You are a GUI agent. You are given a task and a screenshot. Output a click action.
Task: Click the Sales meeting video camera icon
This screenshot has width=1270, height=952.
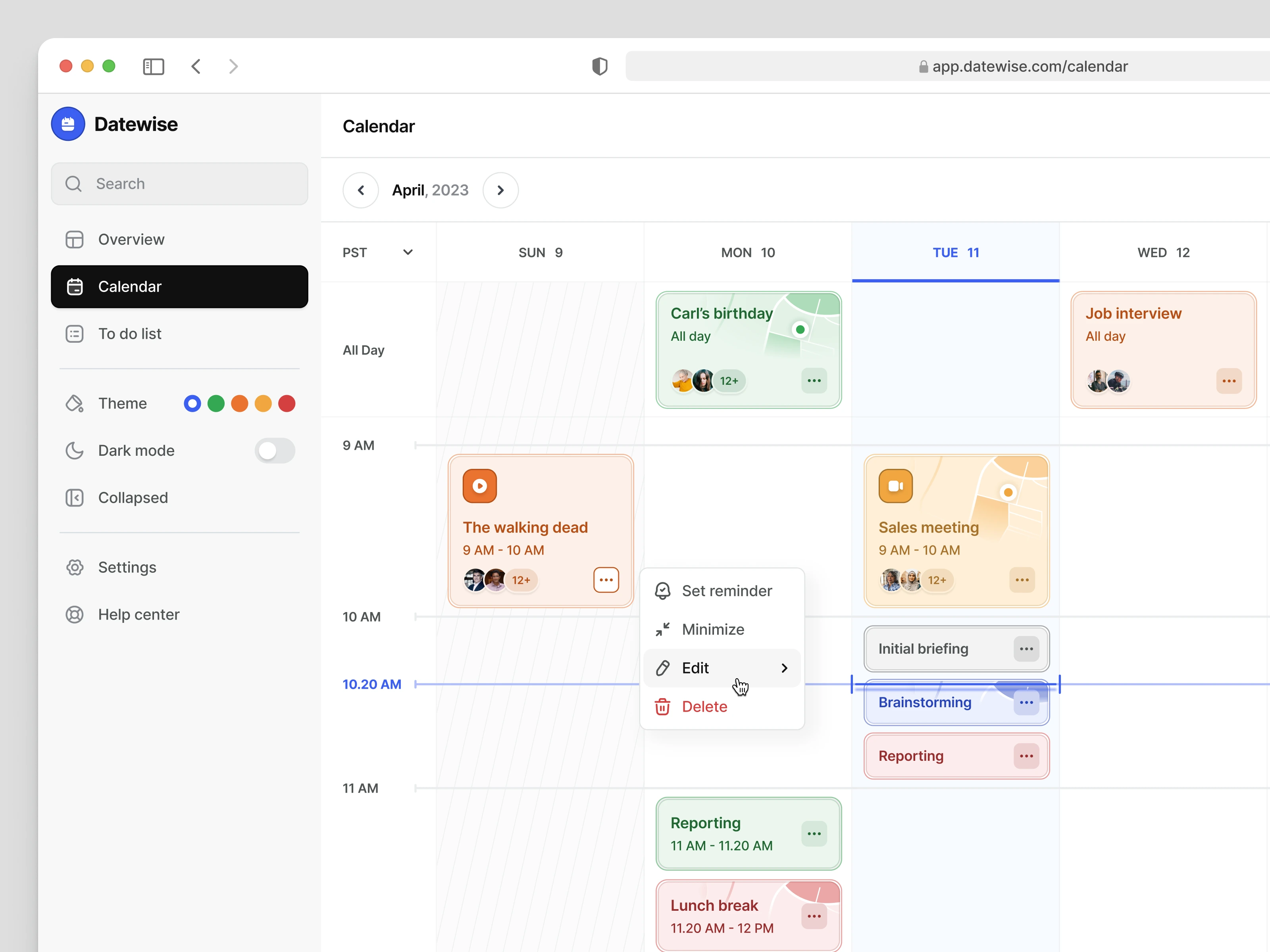895,486
